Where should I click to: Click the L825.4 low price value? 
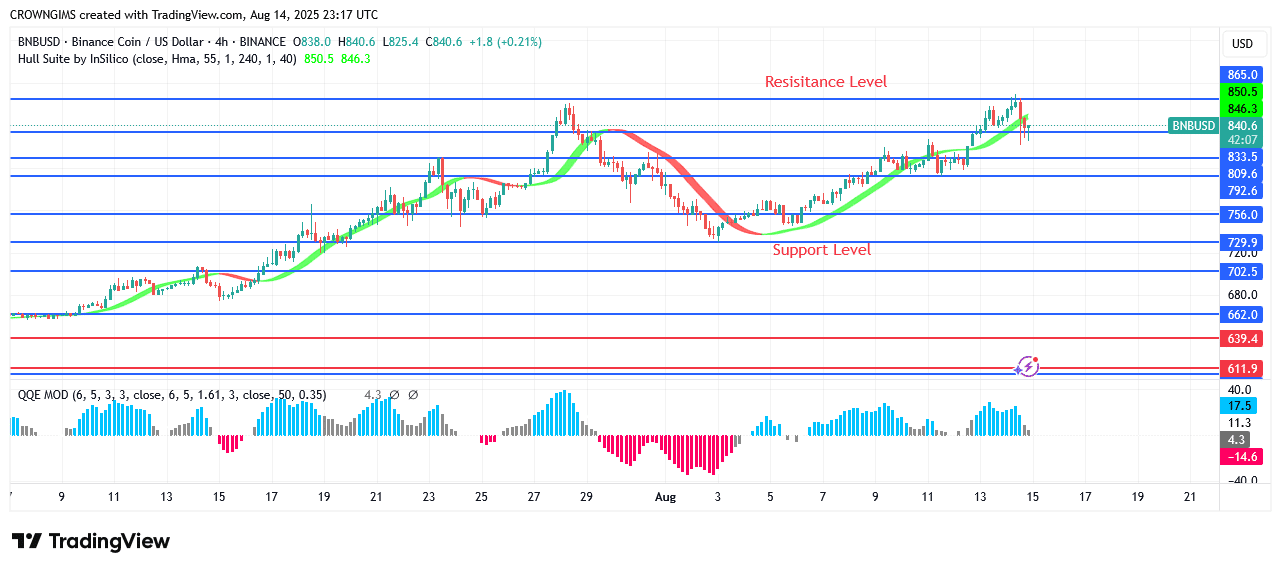tap(401, 42)
